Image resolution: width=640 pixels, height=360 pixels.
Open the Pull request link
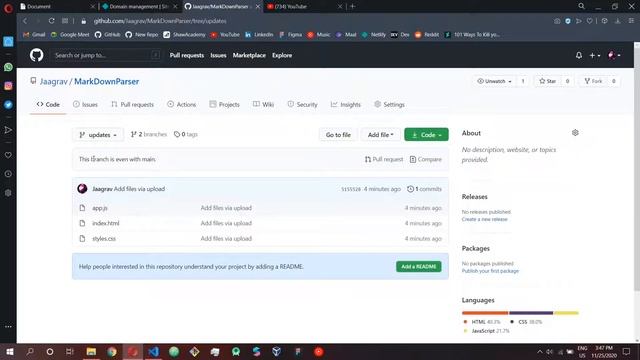pyautogui.click(x=384, y=159)
